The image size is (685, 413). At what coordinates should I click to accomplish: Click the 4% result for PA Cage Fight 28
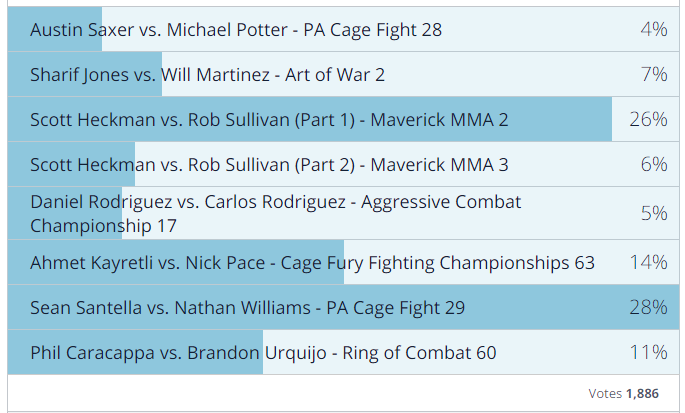654,29
